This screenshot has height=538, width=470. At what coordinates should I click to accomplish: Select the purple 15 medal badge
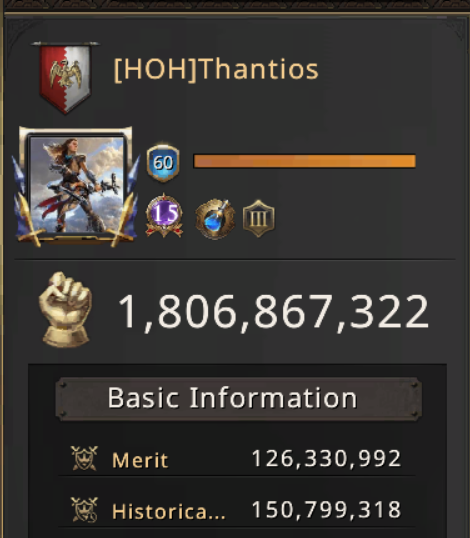[x=164, y=215]
